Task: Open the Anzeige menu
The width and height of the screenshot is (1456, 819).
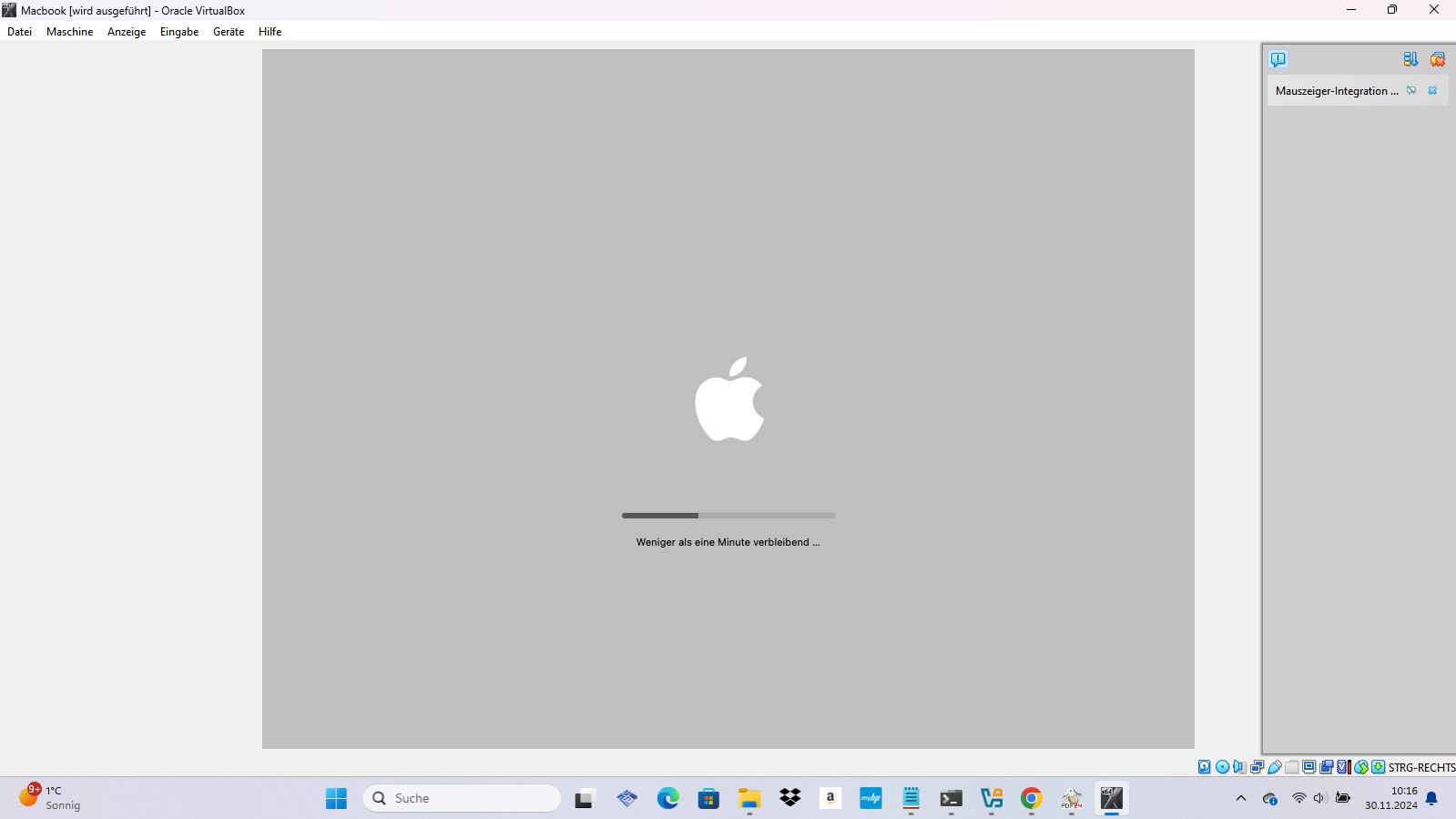Action: click(x=127, y=32)
